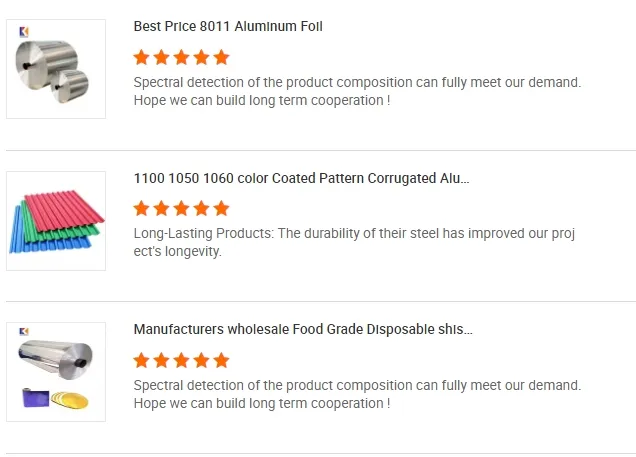The width and height of the screenshot is (636, 457).
Task: Click fifth star of Aluminum Foil rating
Action: click(x=221, y=57)
